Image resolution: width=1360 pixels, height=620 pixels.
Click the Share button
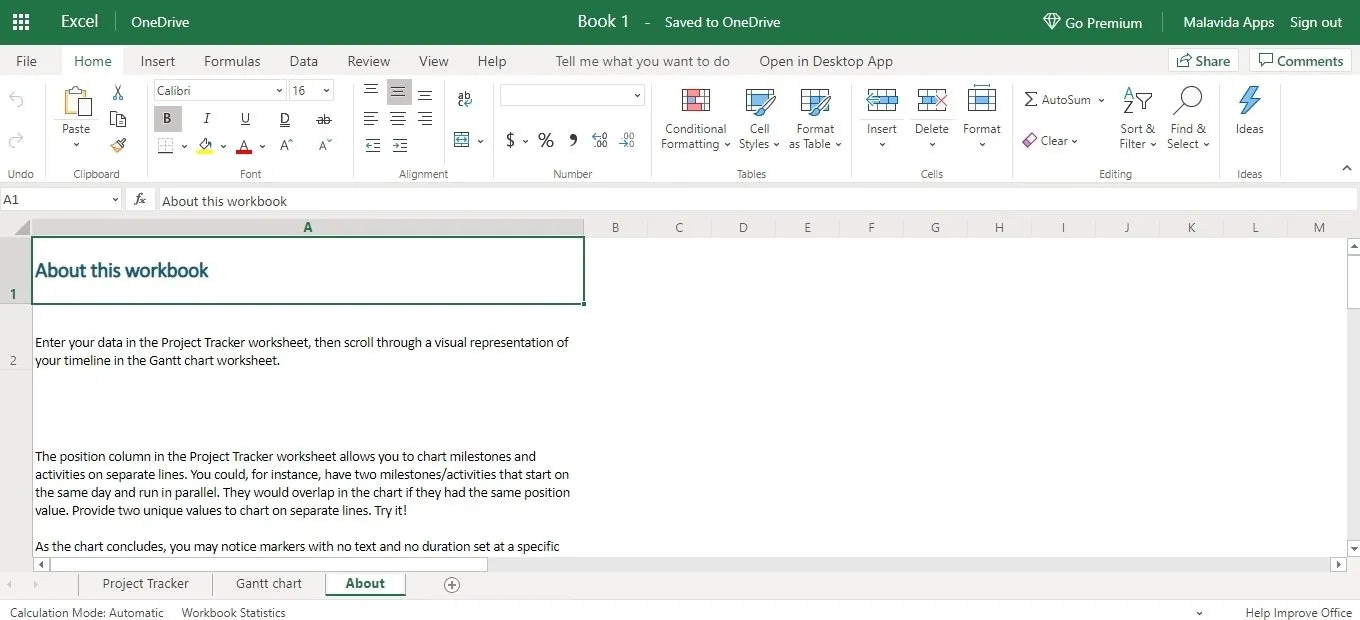(x=1203, y=61)
